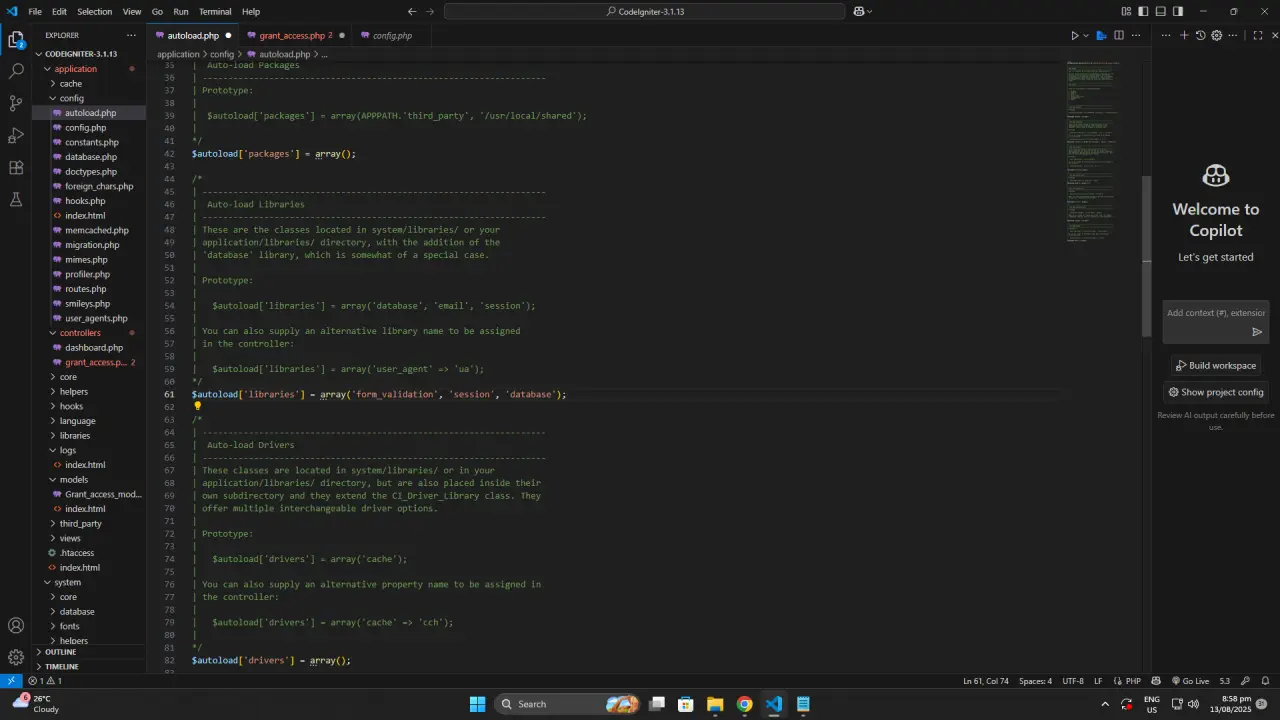Open routes.php in the explorer
Viewport: 1280px width, 720px height.
pyautogui.click(x=86, y=289)
